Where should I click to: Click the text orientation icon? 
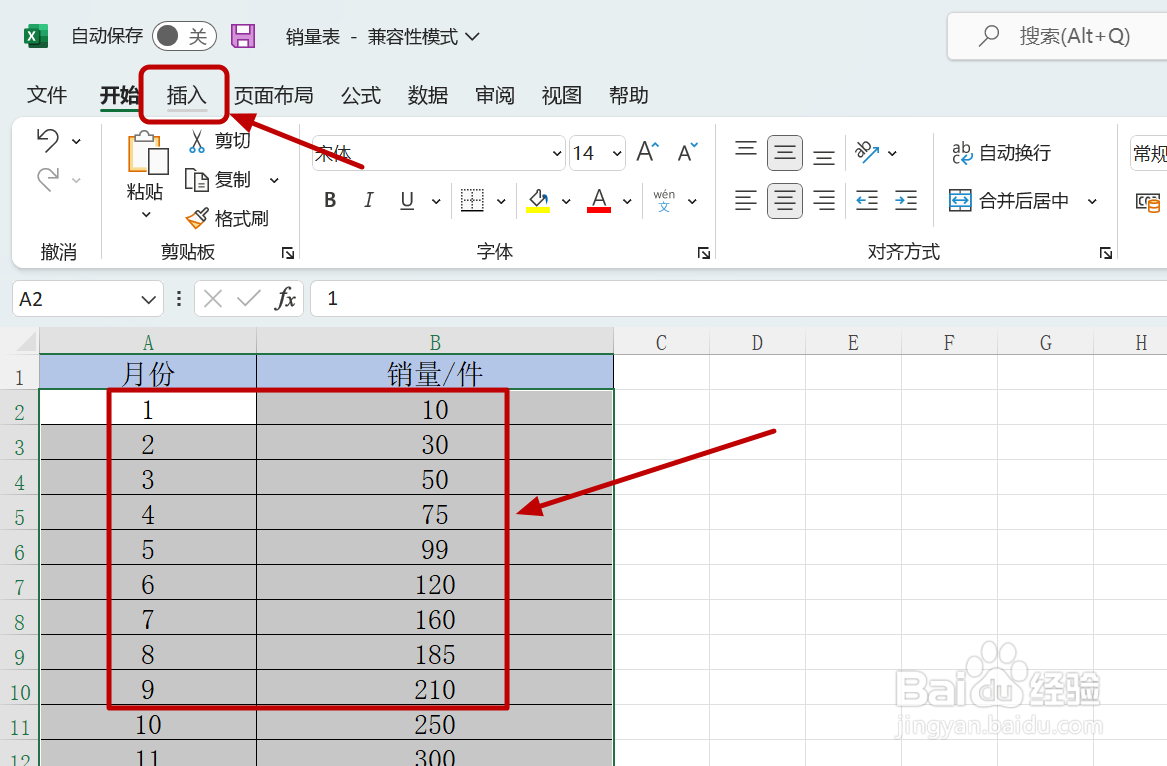point(867,153)
